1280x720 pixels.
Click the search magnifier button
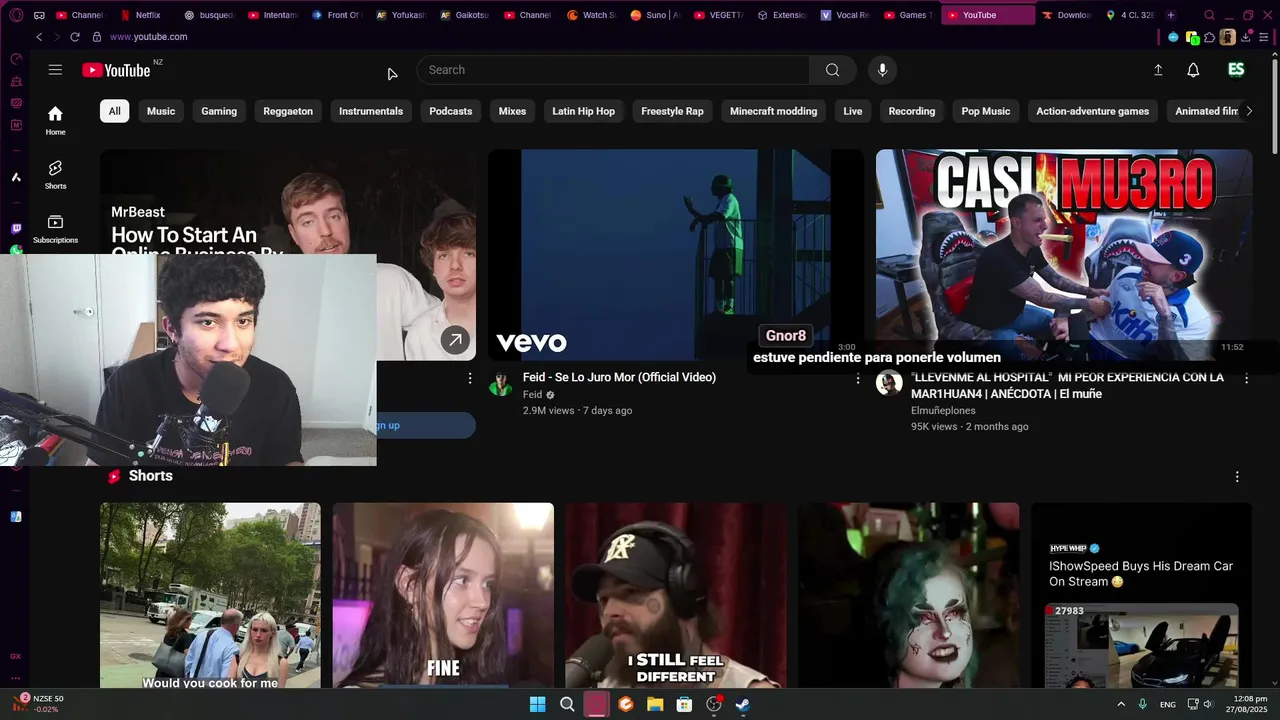tap(832, 70)
